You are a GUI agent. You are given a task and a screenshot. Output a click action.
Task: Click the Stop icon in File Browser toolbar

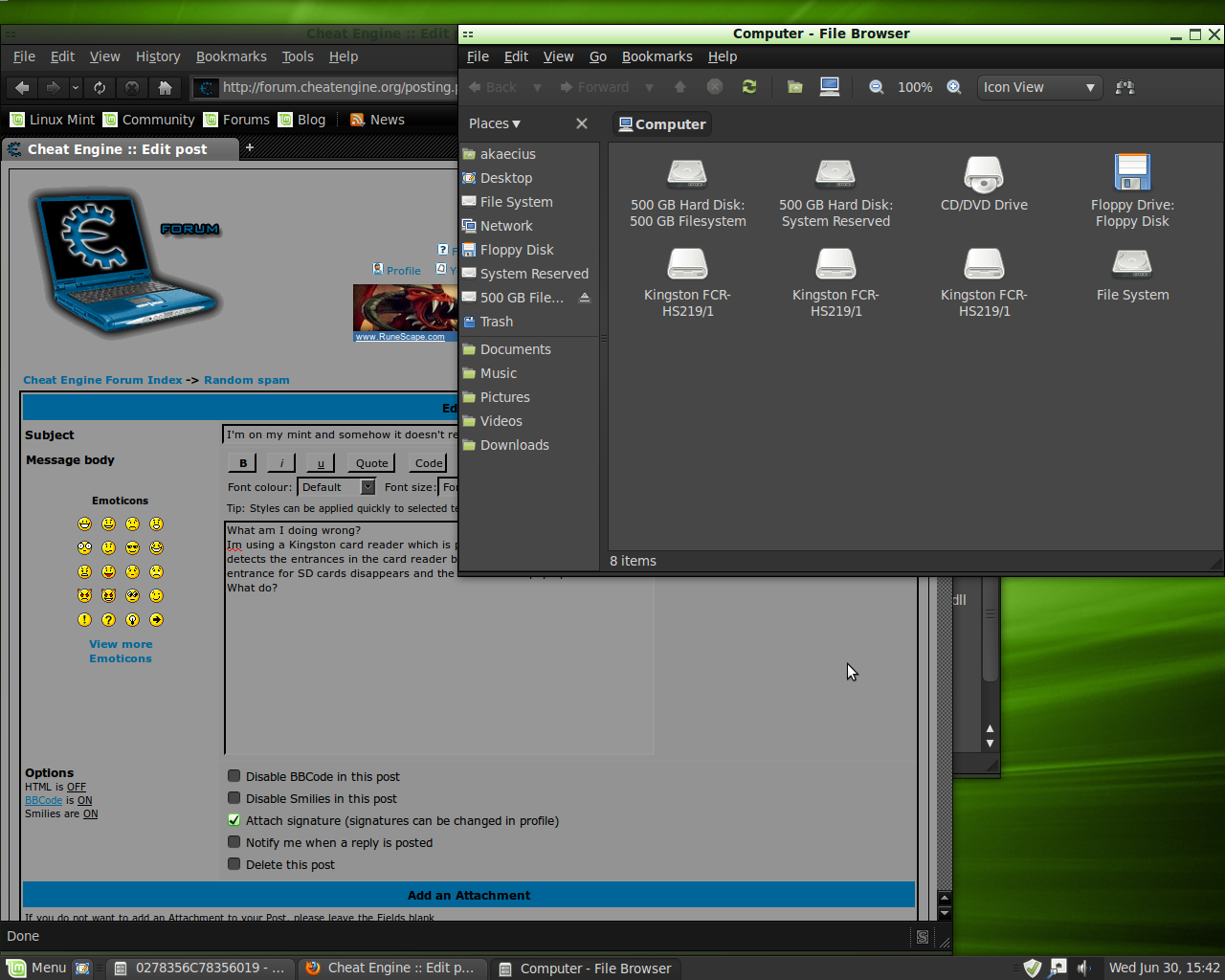[714, 87]
